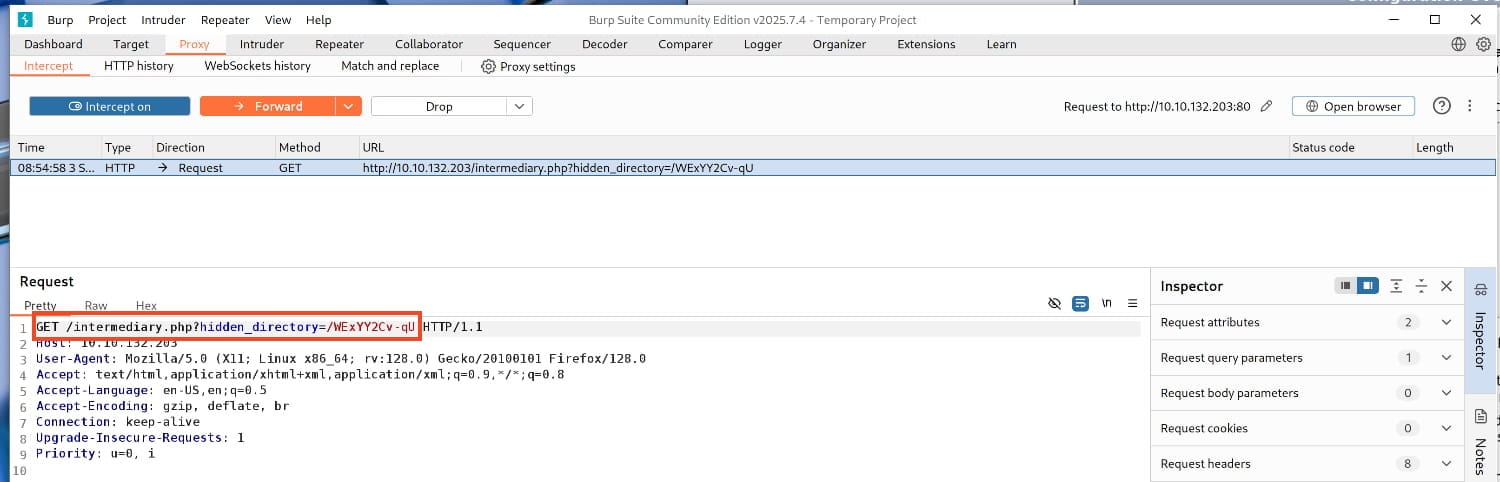Click the help question mark icon
The height and width of the screenshot is (482, 1500).
point(1441,106)
